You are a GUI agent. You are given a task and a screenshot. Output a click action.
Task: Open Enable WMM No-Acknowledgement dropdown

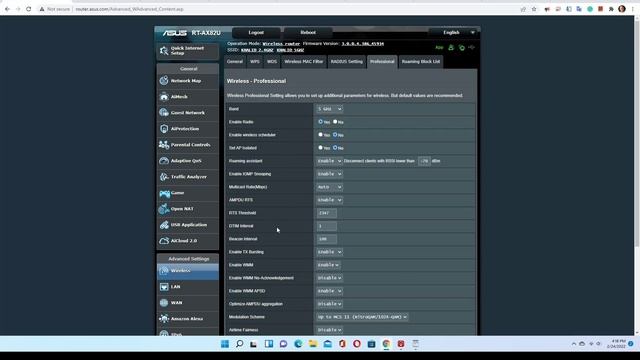pos(329,278)
